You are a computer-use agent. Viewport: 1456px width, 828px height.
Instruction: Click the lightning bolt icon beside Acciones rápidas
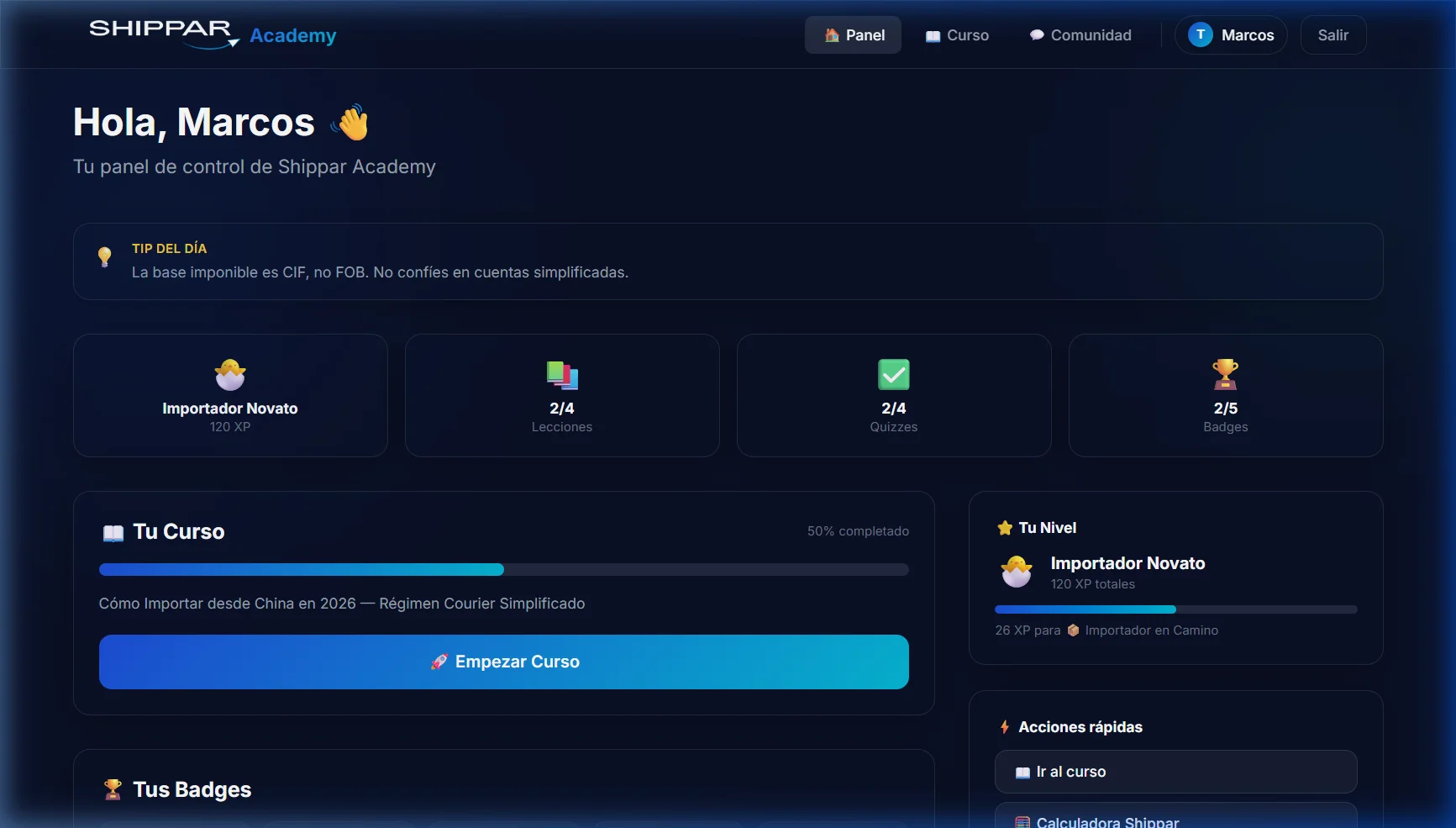(x=1004, y=726)
